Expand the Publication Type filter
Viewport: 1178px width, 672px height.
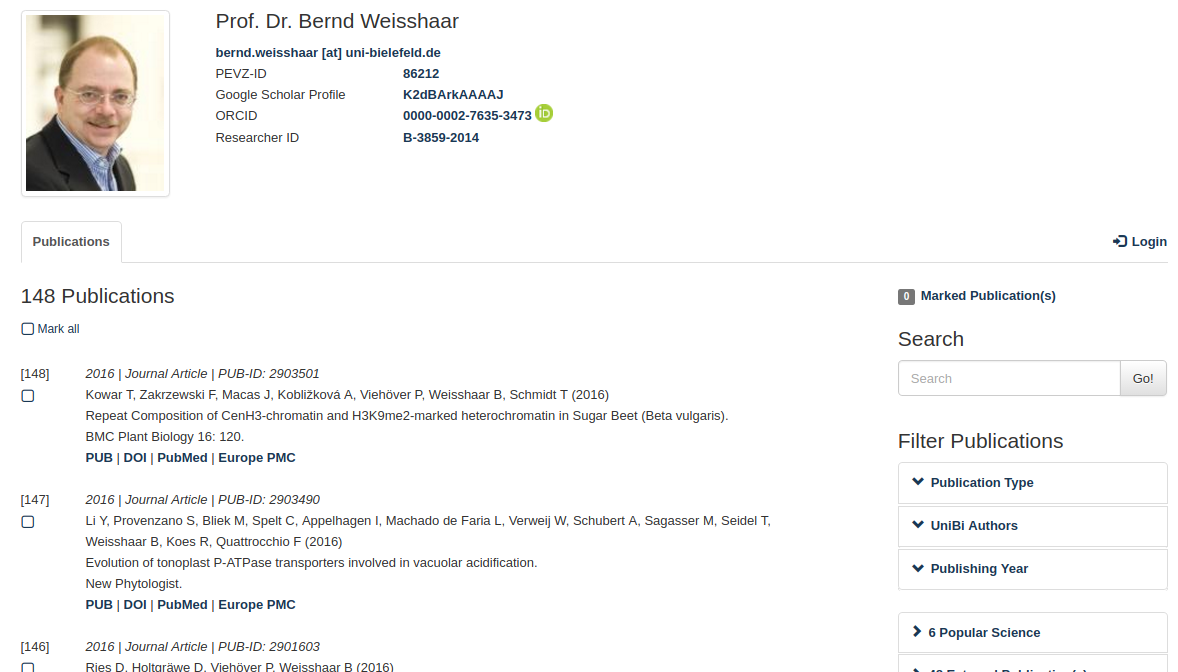point(1032,483)
